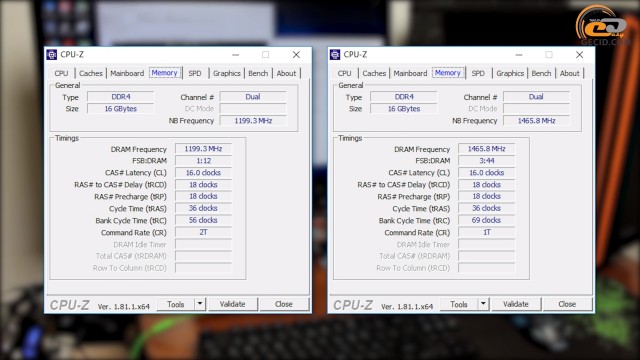
Task: Click Validate in left CPU-Z window
Action: (x=233, y=304)
